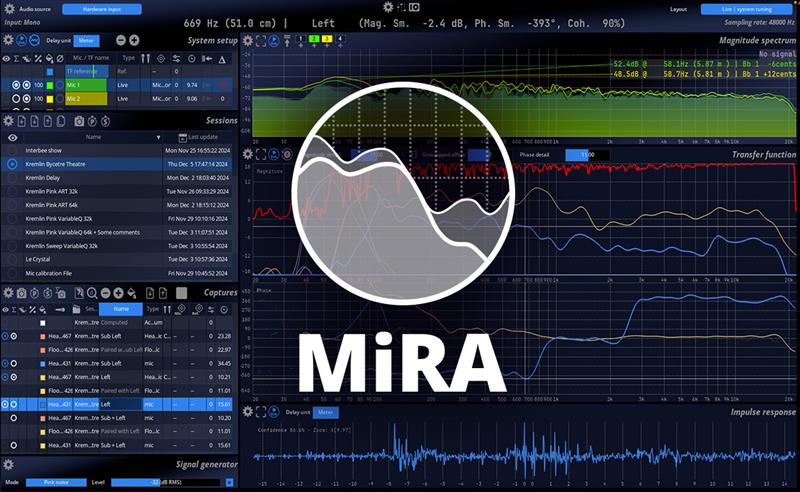Click the upload document icon in Sessions toolbar
Screen dimensions: 800x492
tap(47, 121)
